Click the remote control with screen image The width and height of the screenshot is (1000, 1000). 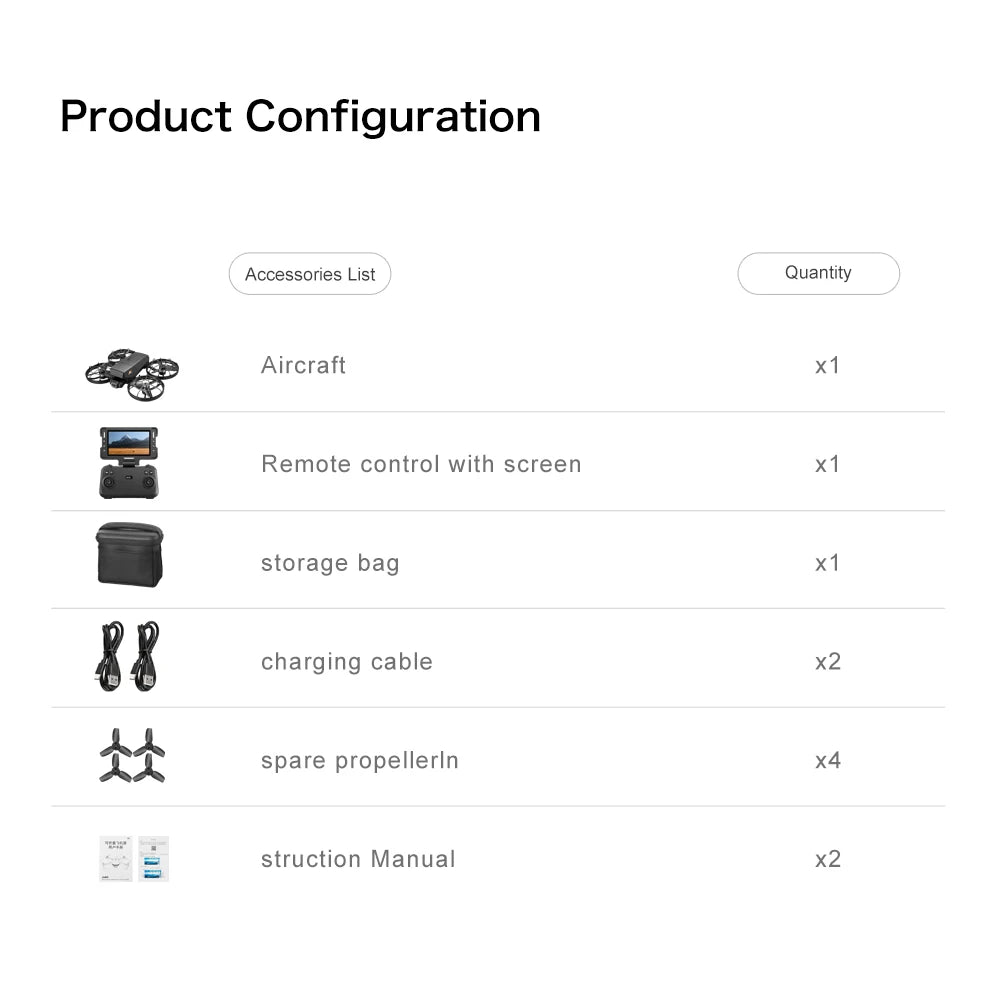(x=128, y=463)
